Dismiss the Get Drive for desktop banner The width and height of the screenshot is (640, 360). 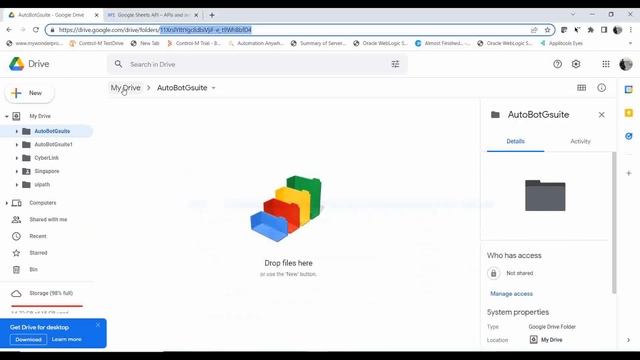pos(98,325)
